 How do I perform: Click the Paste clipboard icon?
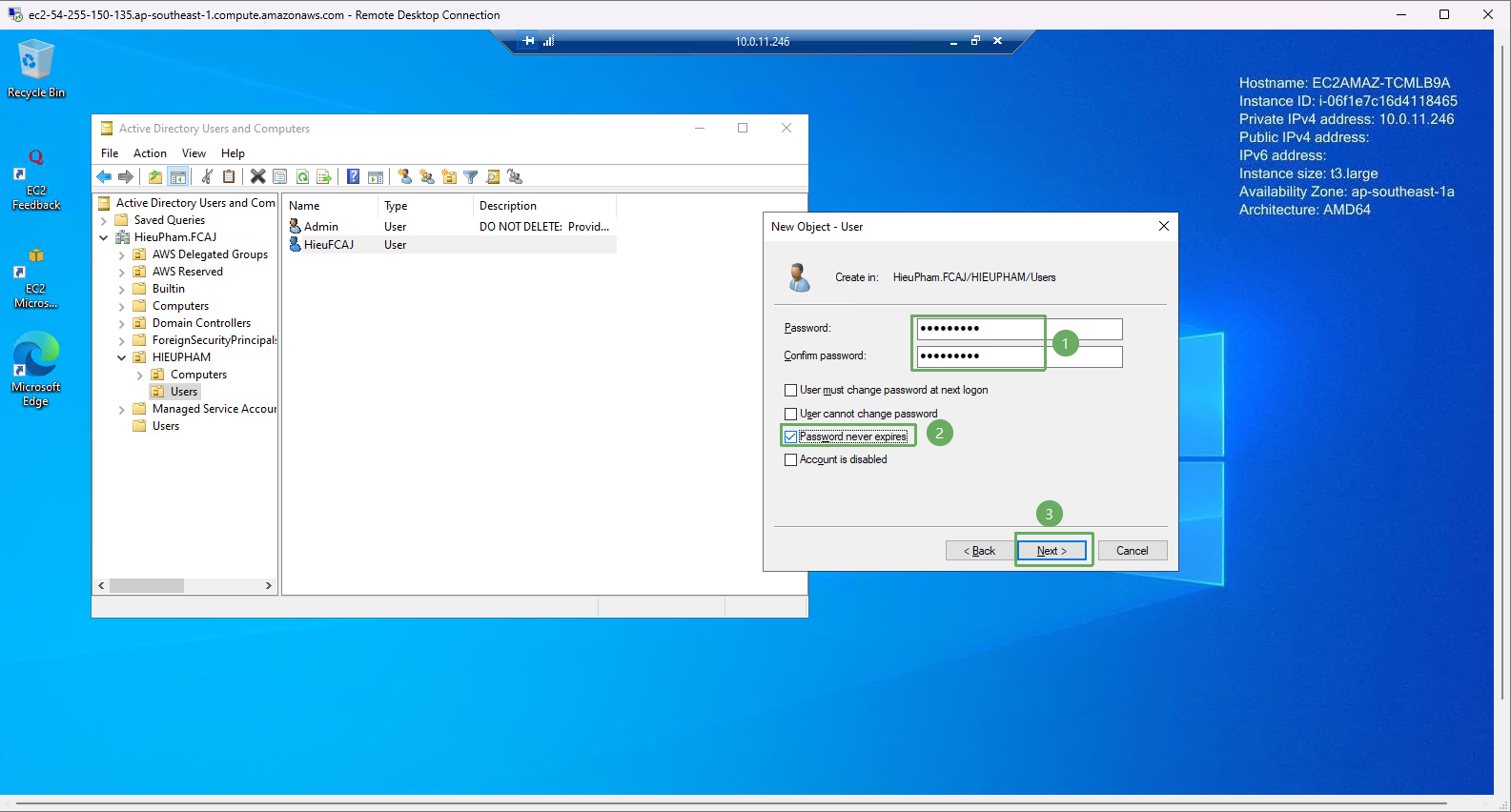(x=229, y=176)
